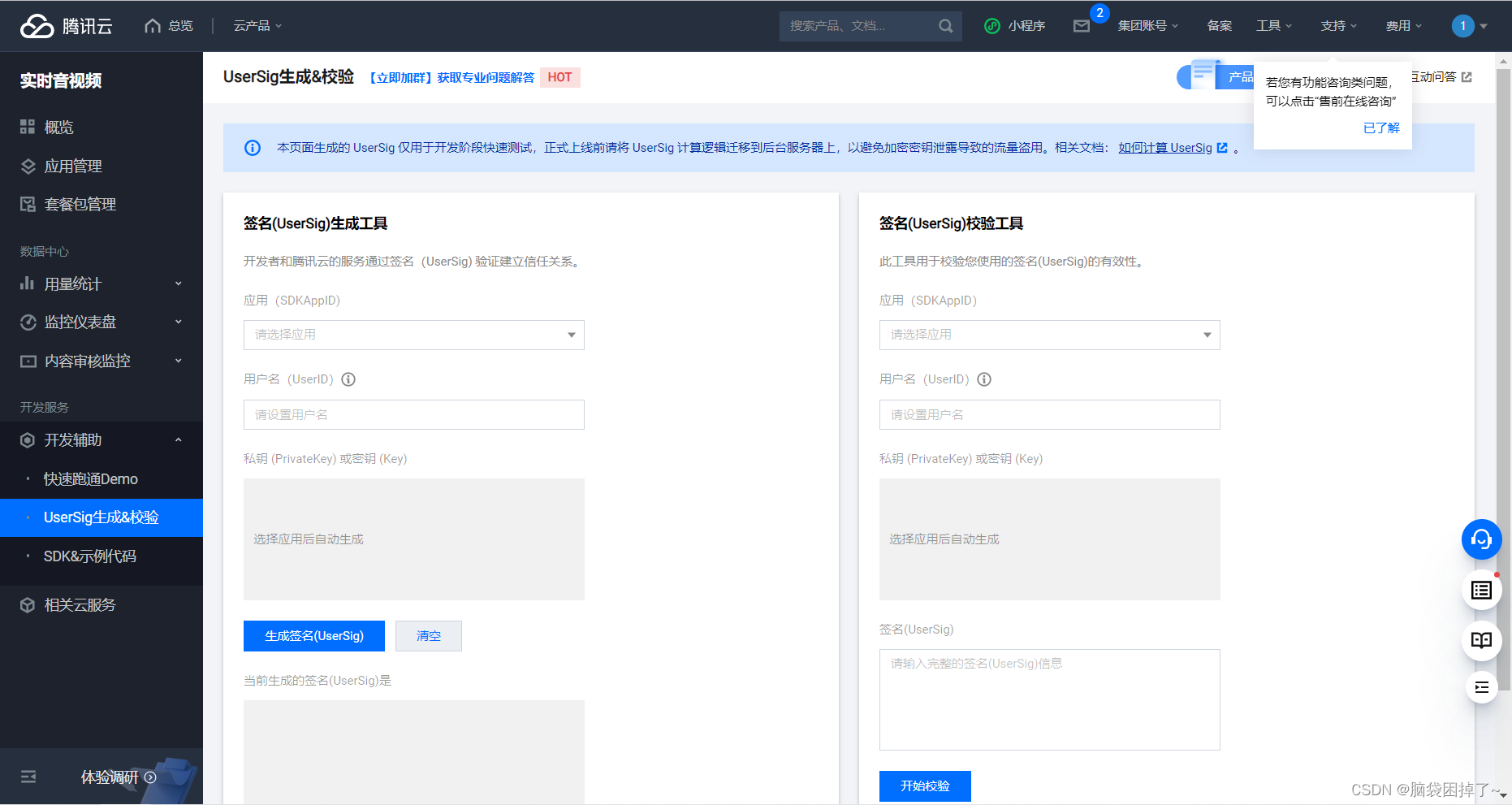1512x805 pixels.
Task: Click UserID field in generation tool
Action: pos(414,414)
